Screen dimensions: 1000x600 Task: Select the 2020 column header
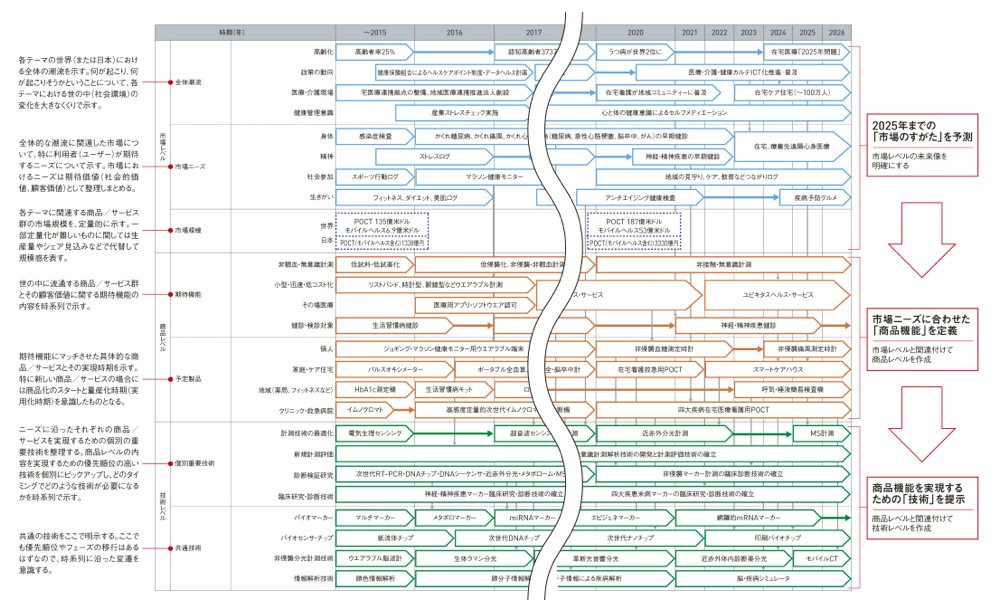[635, 32]
